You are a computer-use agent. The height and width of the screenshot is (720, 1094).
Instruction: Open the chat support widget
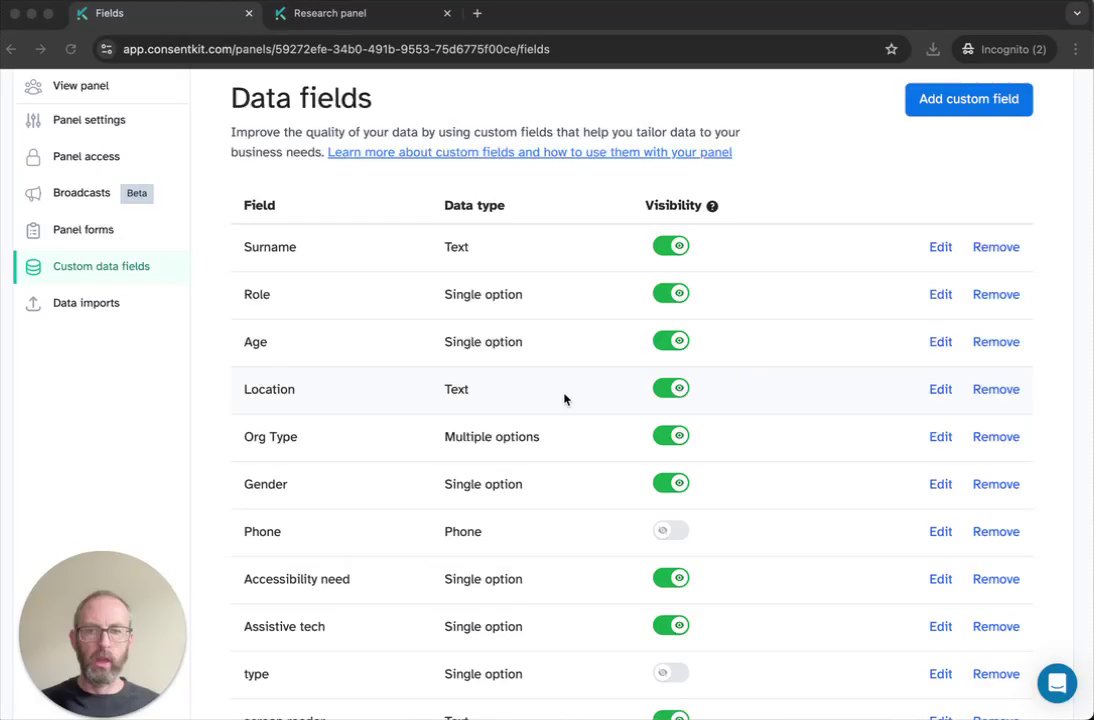(x=1056, y=684)
